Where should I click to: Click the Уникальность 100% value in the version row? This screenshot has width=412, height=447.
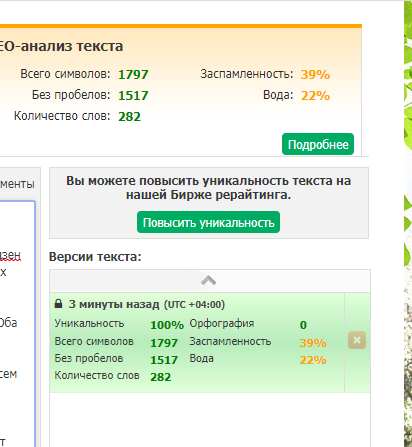tap(167, 325)
